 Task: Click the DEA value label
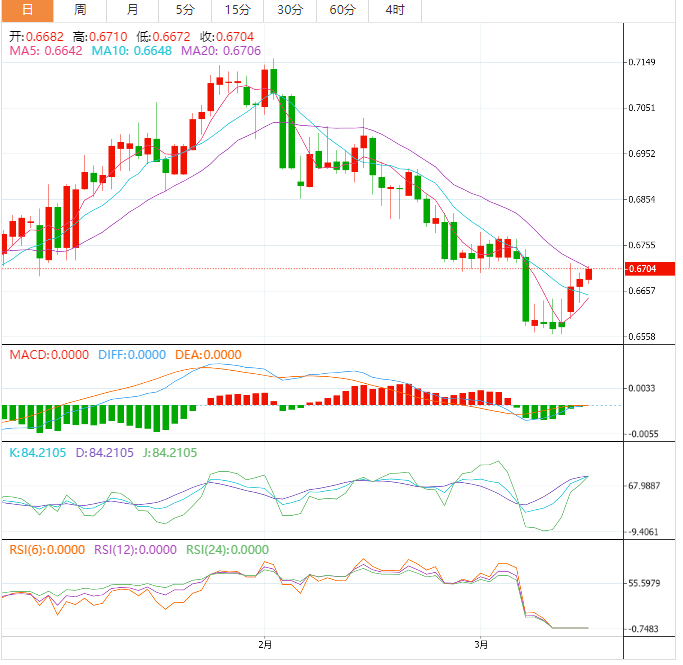tap(208, 355)
